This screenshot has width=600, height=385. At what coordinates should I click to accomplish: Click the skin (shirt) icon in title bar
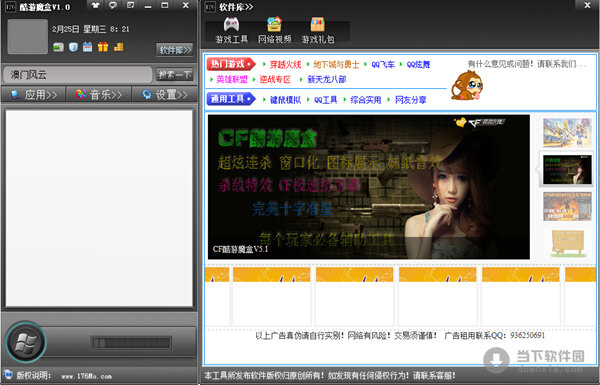(95, 5)
